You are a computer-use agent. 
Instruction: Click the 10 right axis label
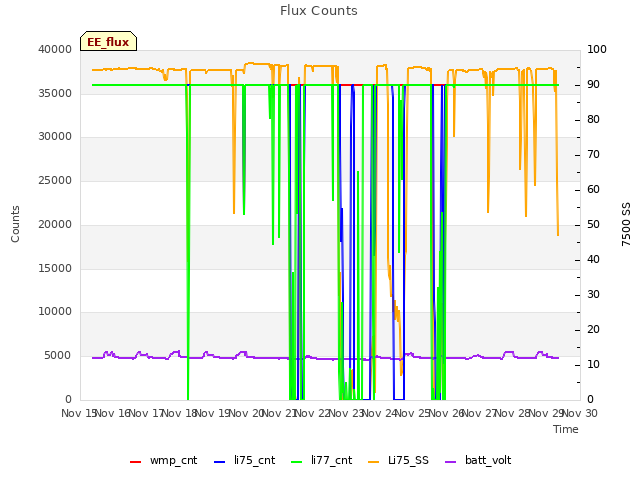coord(593,364)
